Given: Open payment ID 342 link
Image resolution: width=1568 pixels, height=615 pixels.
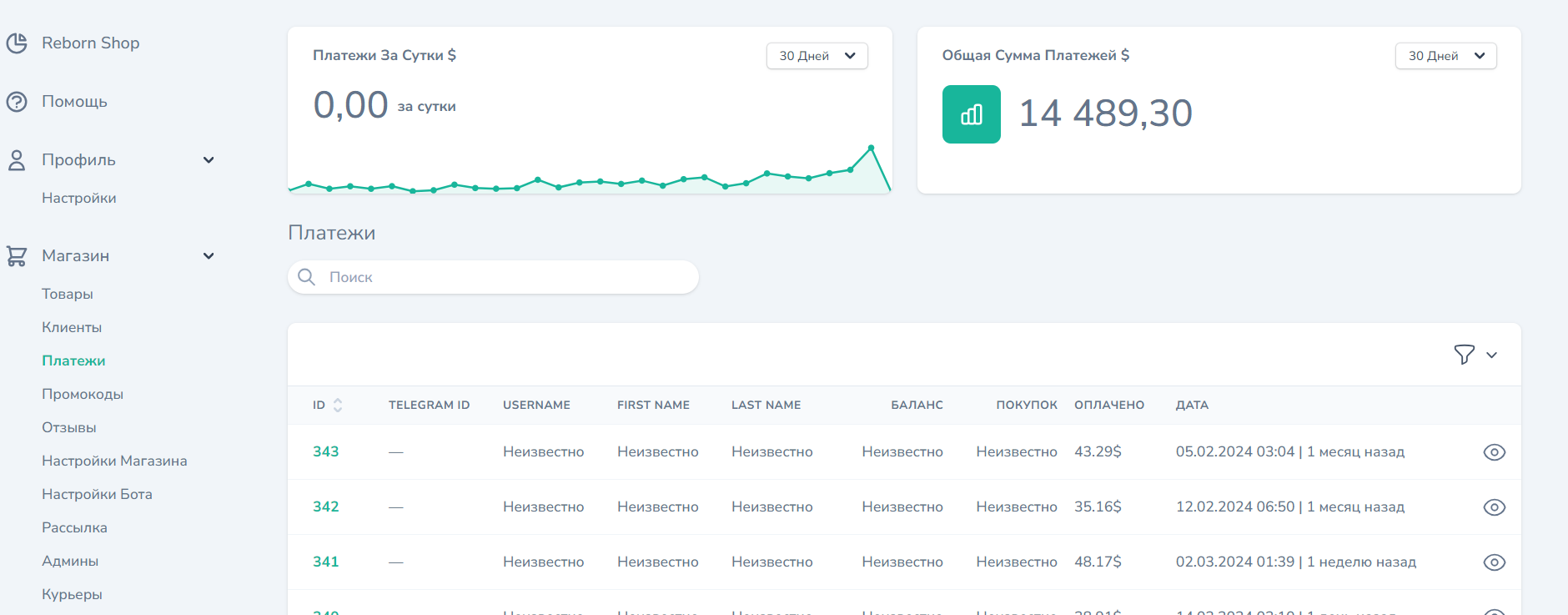Looking at the screenshot, I should (x=326, y=507).
